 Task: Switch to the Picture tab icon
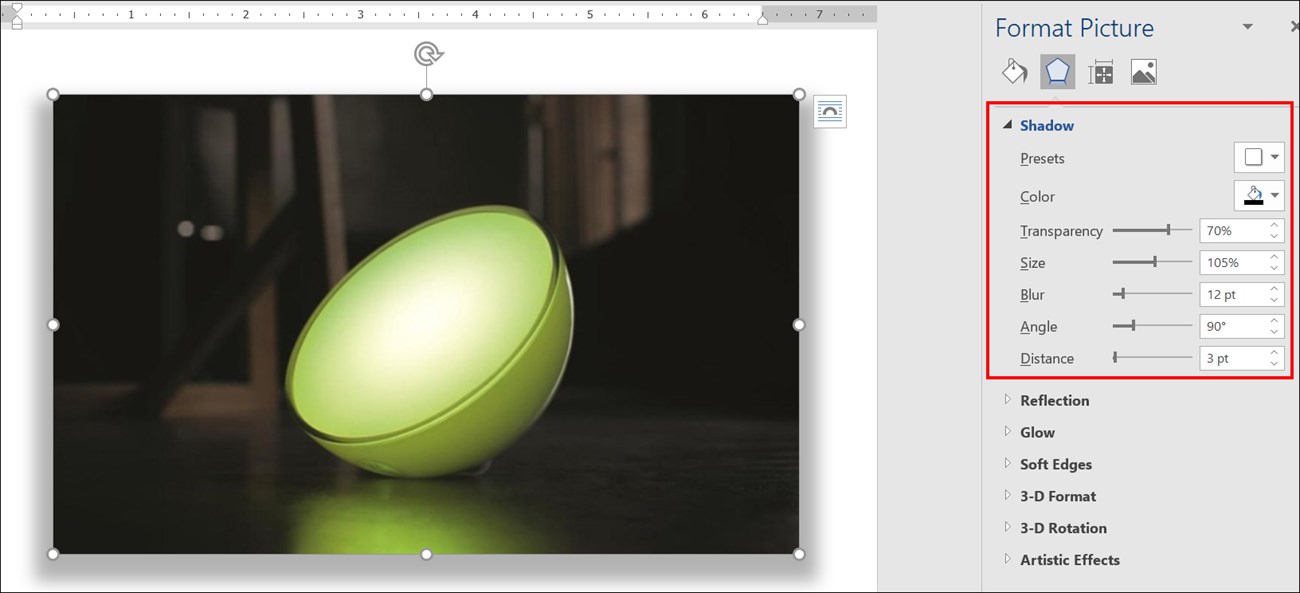click(x=1144, y=72)
